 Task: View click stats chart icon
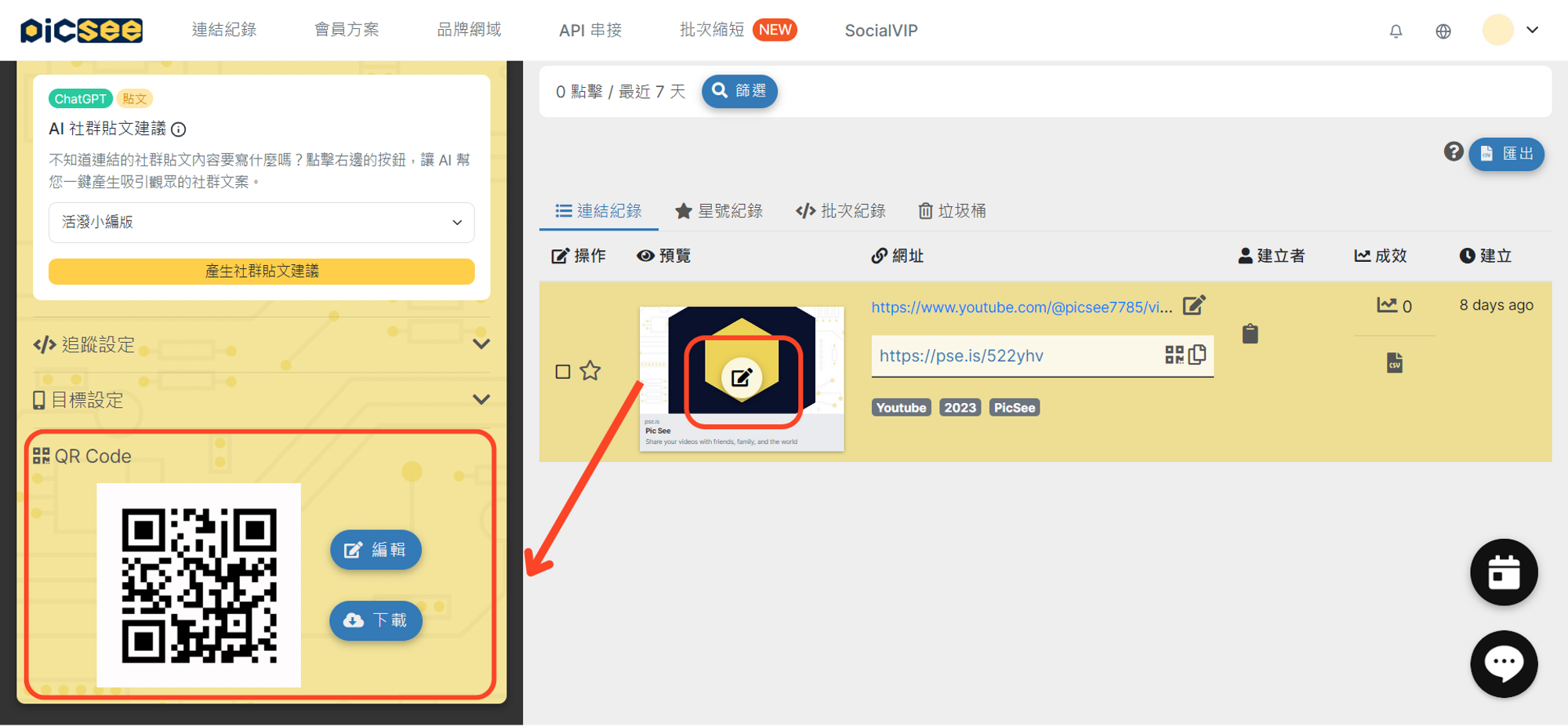1387,305
